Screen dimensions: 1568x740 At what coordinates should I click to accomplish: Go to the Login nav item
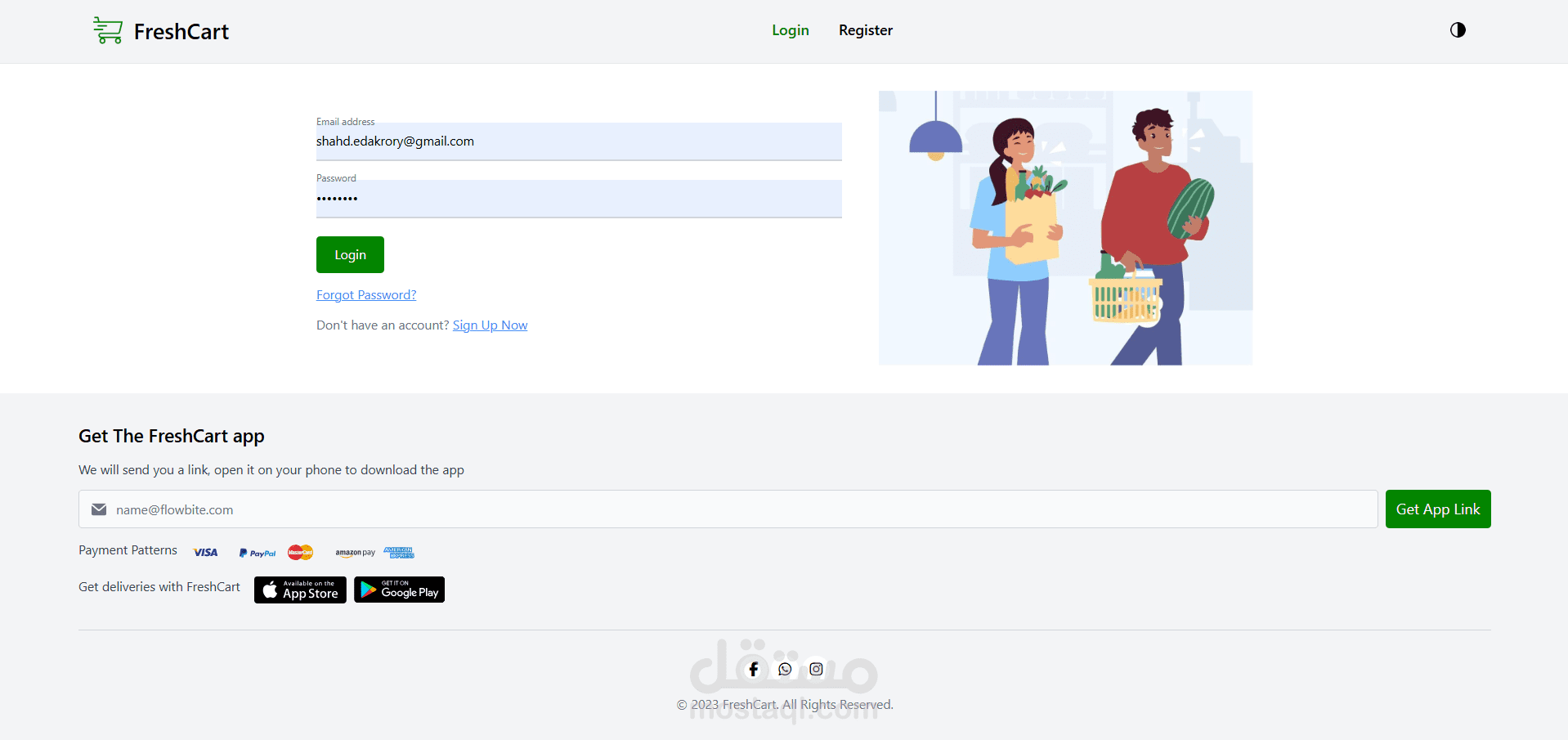click(x=791, y=30)
